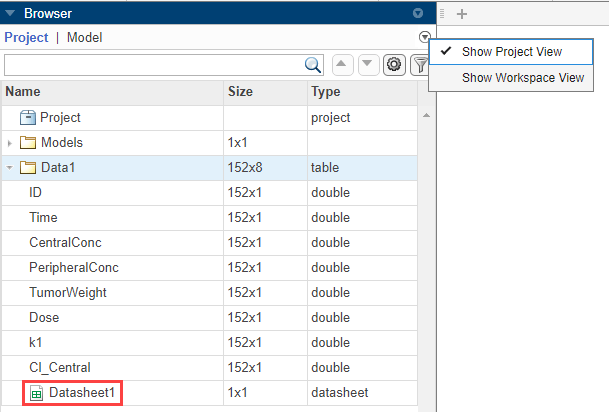Collapse the Browser panel triangle

[10, 13]
